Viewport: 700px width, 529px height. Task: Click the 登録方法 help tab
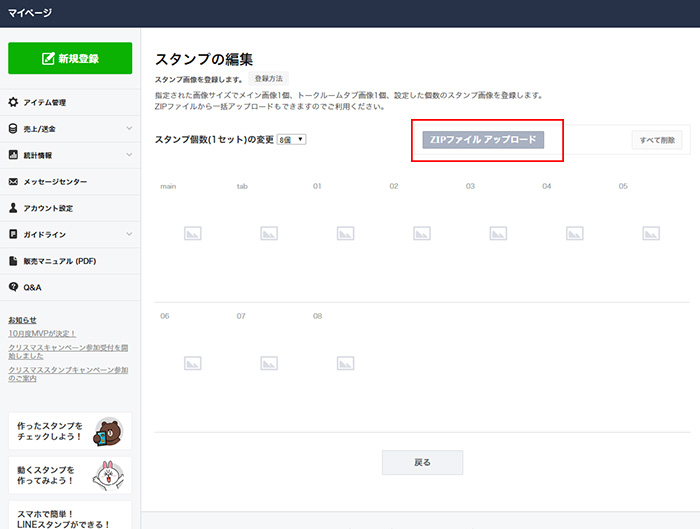[269, 78]
